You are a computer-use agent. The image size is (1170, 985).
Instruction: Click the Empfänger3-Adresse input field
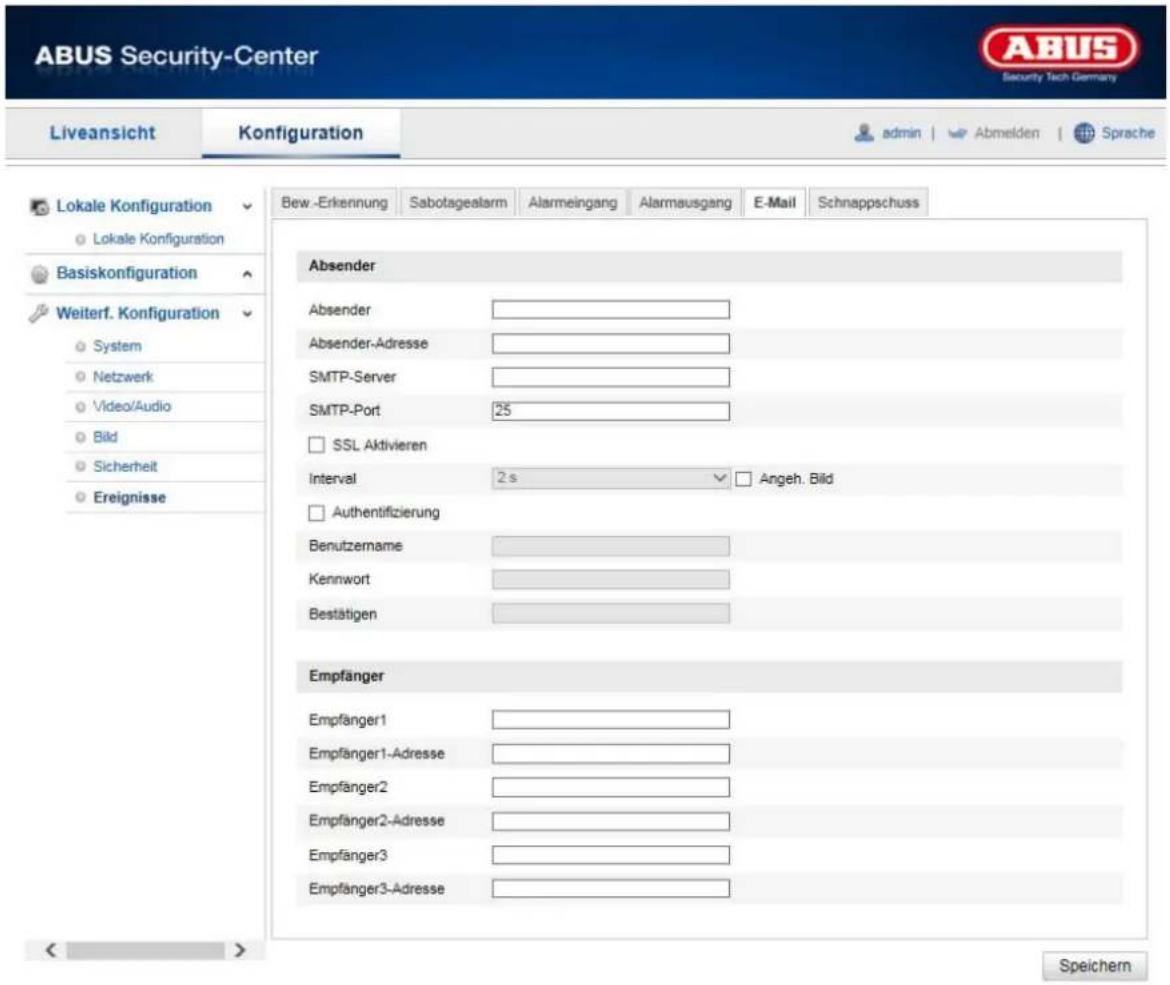pyautogui.click(x=610, y=888)
